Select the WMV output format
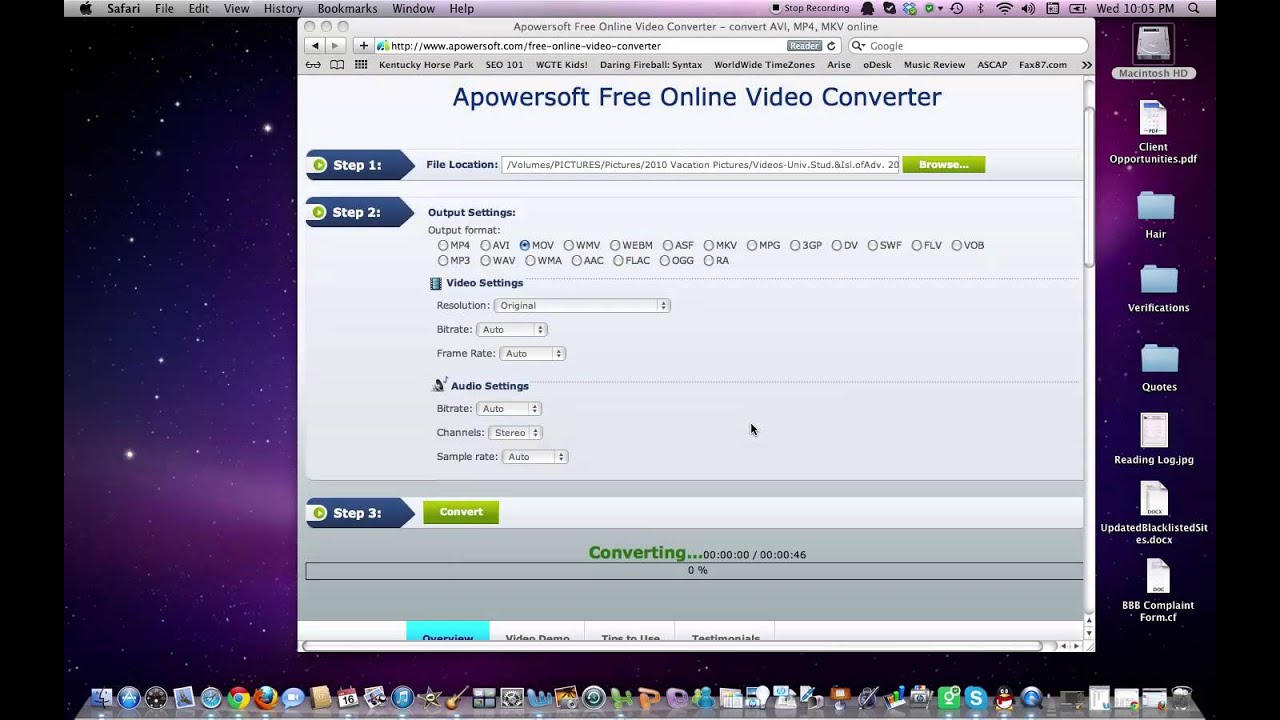 point(568,245)
